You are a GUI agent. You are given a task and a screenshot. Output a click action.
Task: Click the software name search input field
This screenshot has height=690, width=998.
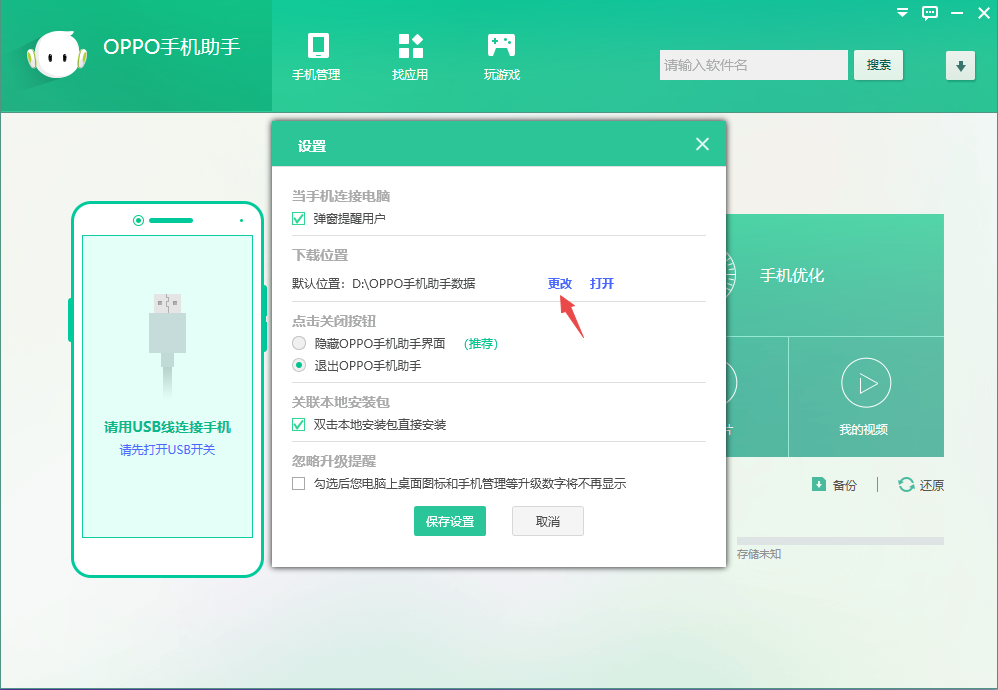click(753, 64)
